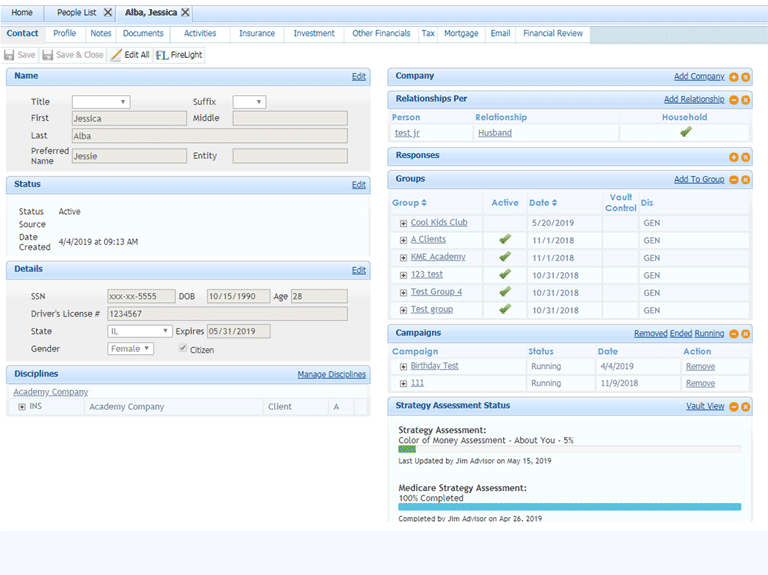Open the Financial Review tab
Viewport: 768px width, 575px height.
[x=553, y=33]
